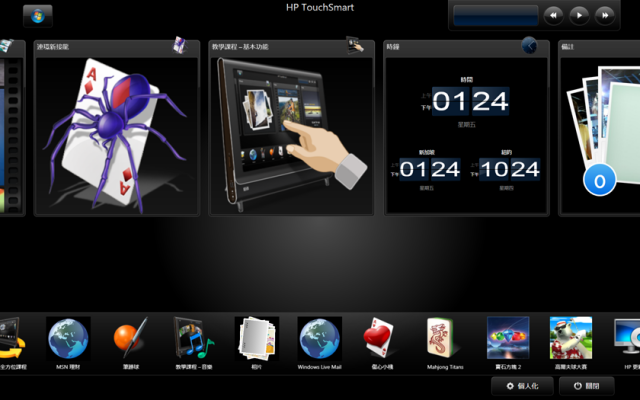Click the HP TouchSmart title text
Viewport: 640px width, 400px height.
[x=320, y=7]
